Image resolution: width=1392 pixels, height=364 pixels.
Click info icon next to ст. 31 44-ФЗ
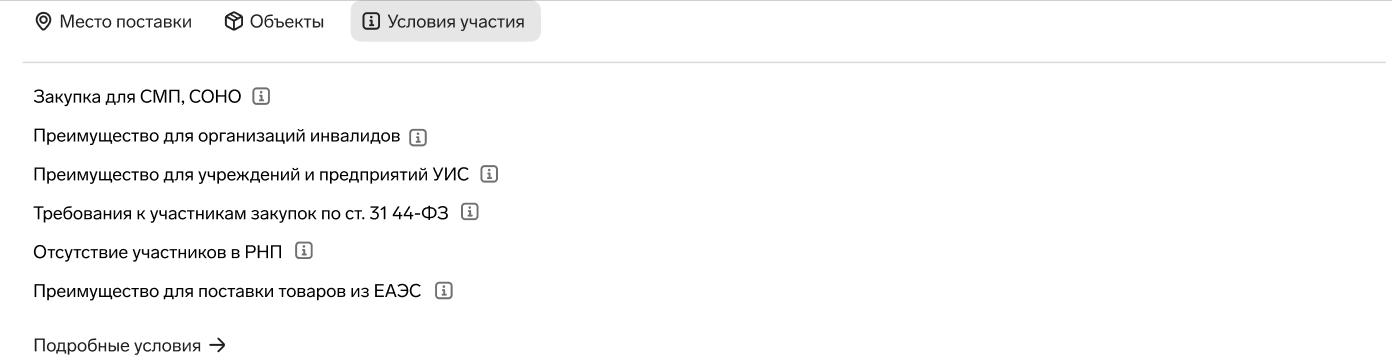click(470, 213)
